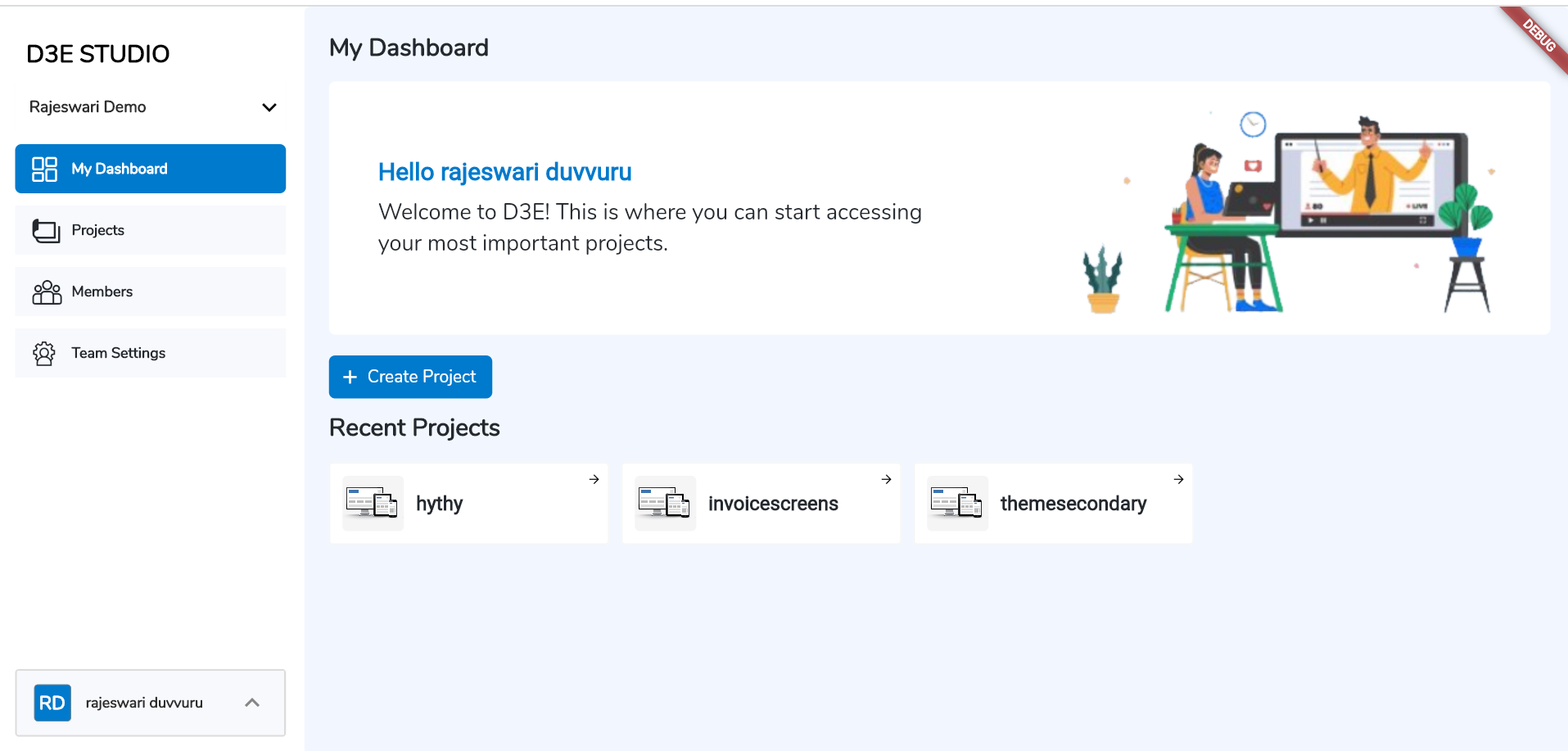This screenshot has height=751, width=1568.
Task: Click the Projects folder icon
Action: pyautogui.click(x=46, y=231)
